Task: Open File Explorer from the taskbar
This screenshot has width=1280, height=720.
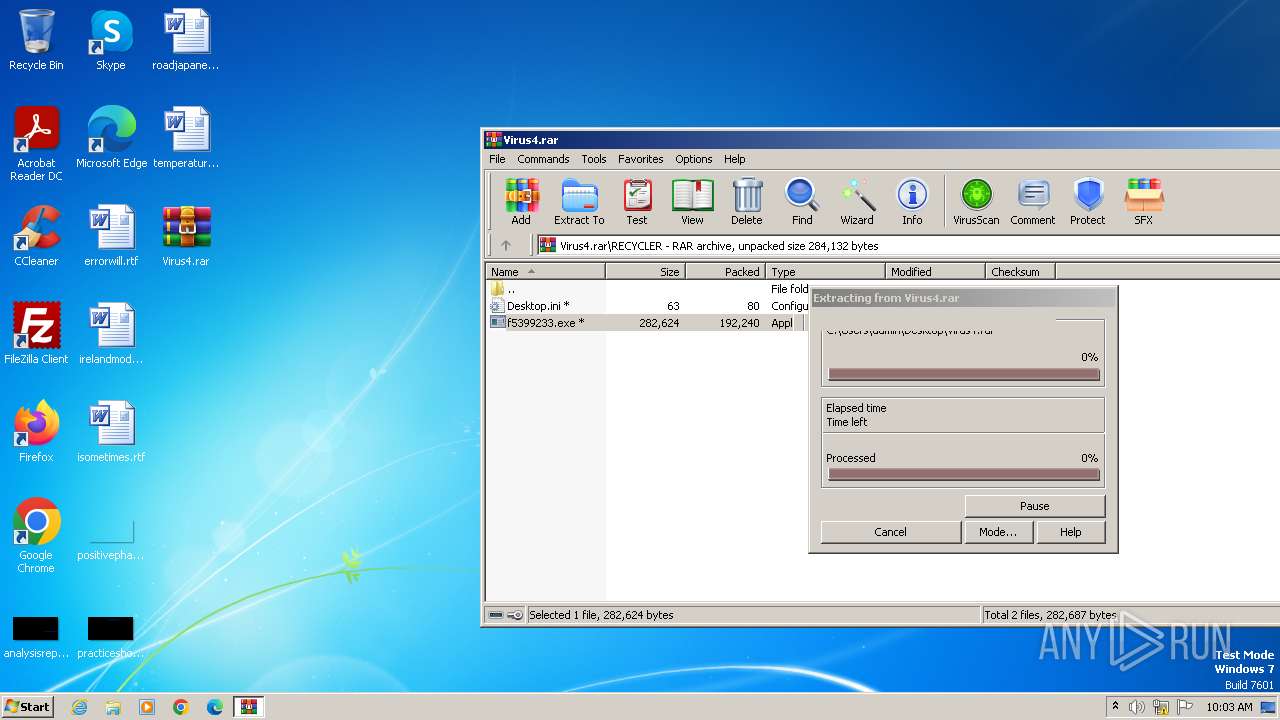Action: coord(113,707)
